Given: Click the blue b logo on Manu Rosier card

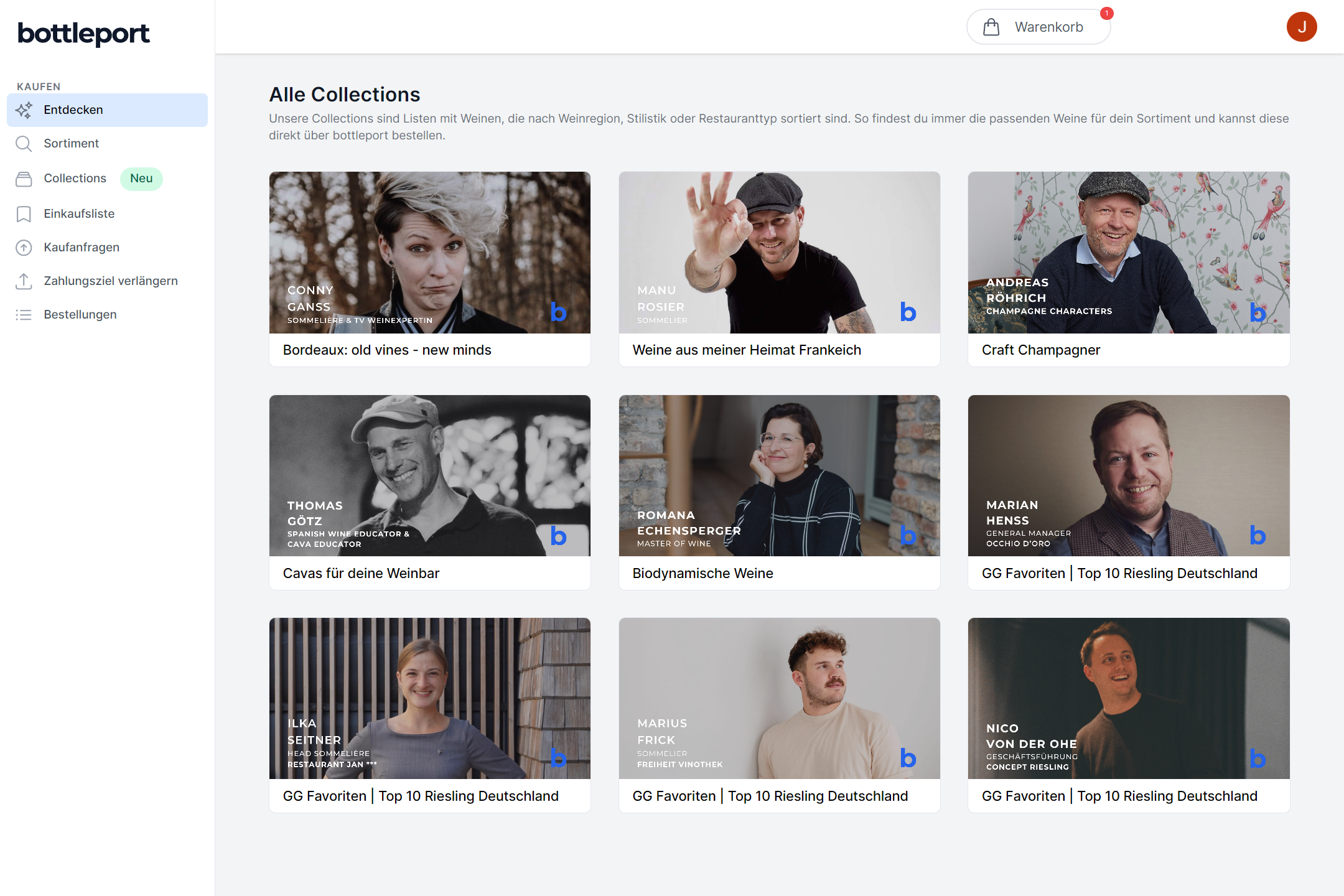Looking at the screenshot, I should pyautogui.click(x=908, y=312).
